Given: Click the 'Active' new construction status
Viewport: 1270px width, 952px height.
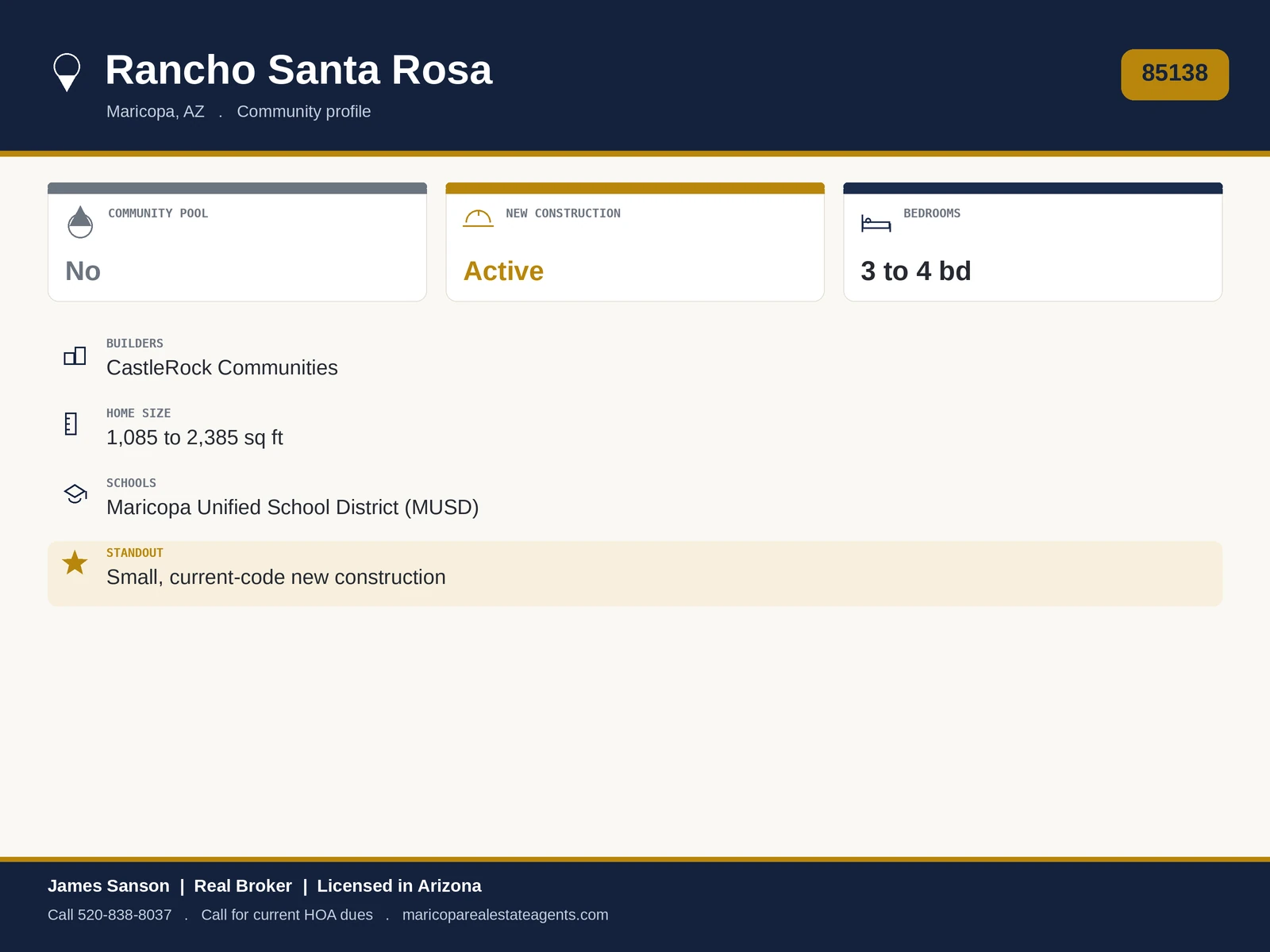Looking at the screenshot, I should (x=503, y=271).
